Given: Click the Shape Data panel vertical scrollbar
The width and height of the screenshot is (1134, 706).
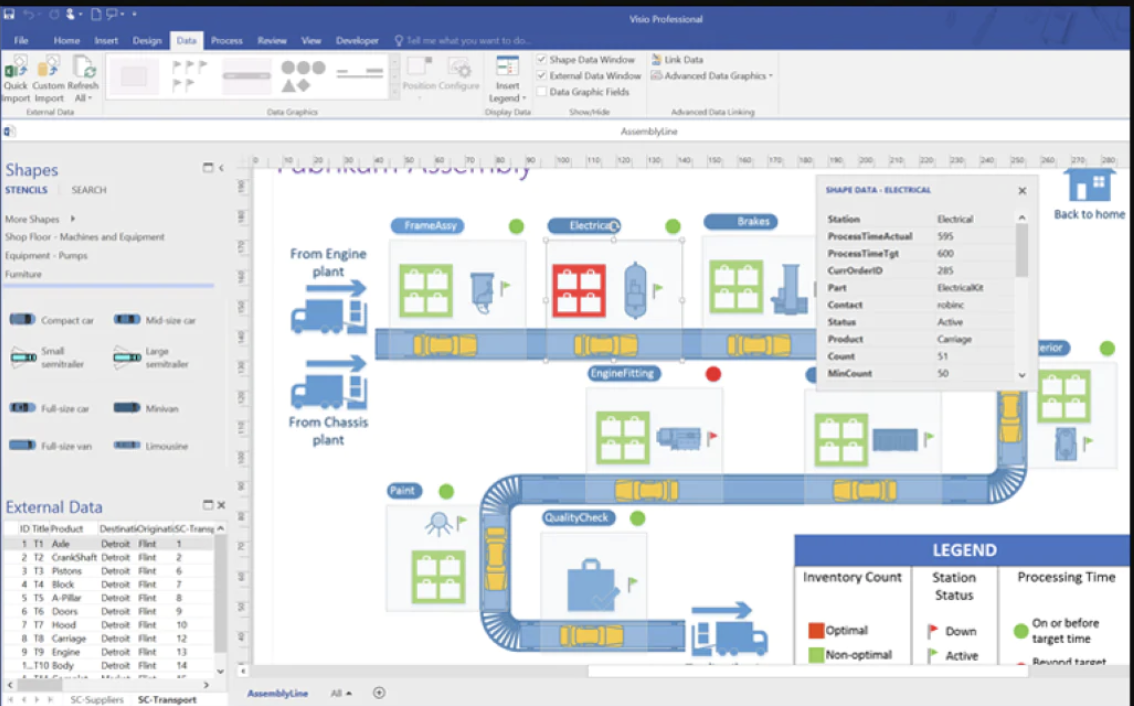Looking at the screenshot, I should click(x=1022, y=295).
